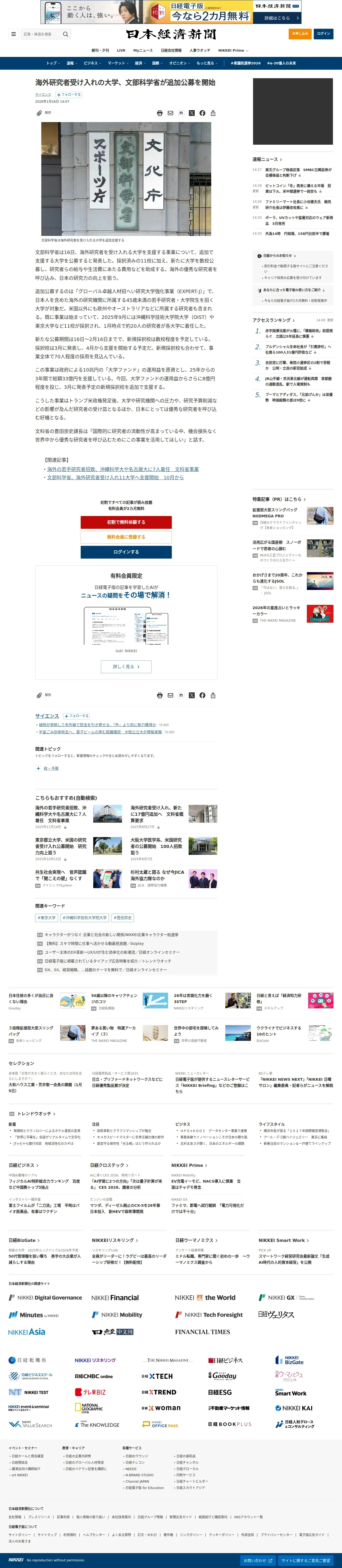
Task: Select keyword tag #沖縄科学技術大学院大学
Action: click(x=84, y=918)
